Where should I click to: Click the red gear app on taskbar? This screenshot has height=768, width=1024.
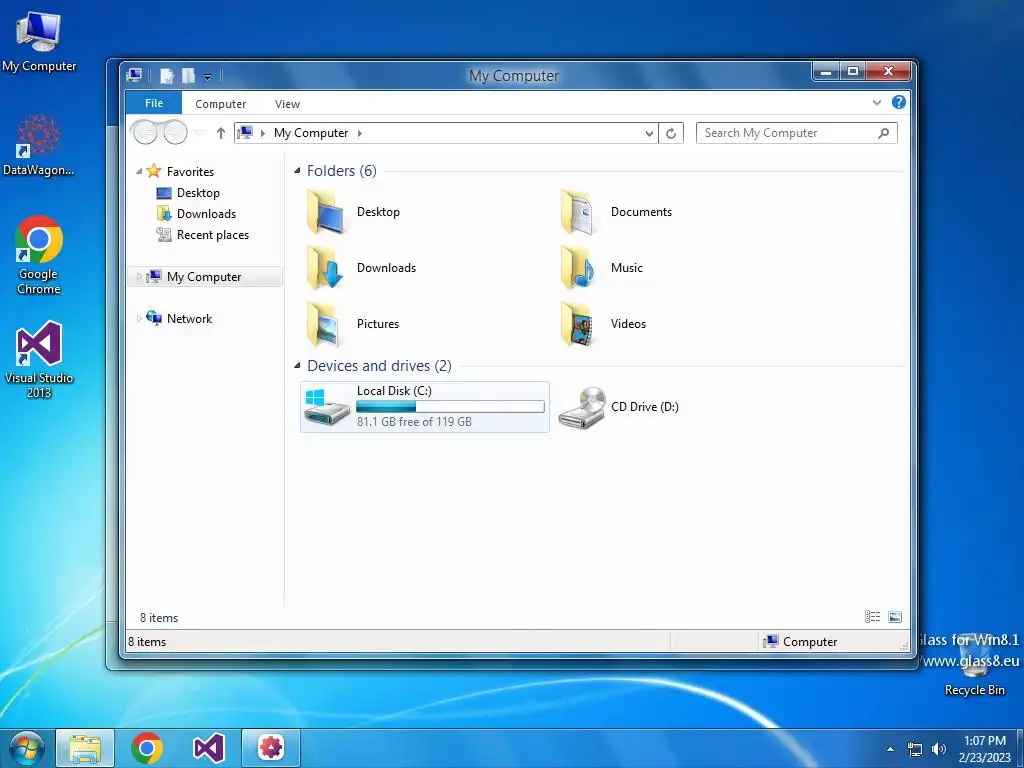coord(271,748)
